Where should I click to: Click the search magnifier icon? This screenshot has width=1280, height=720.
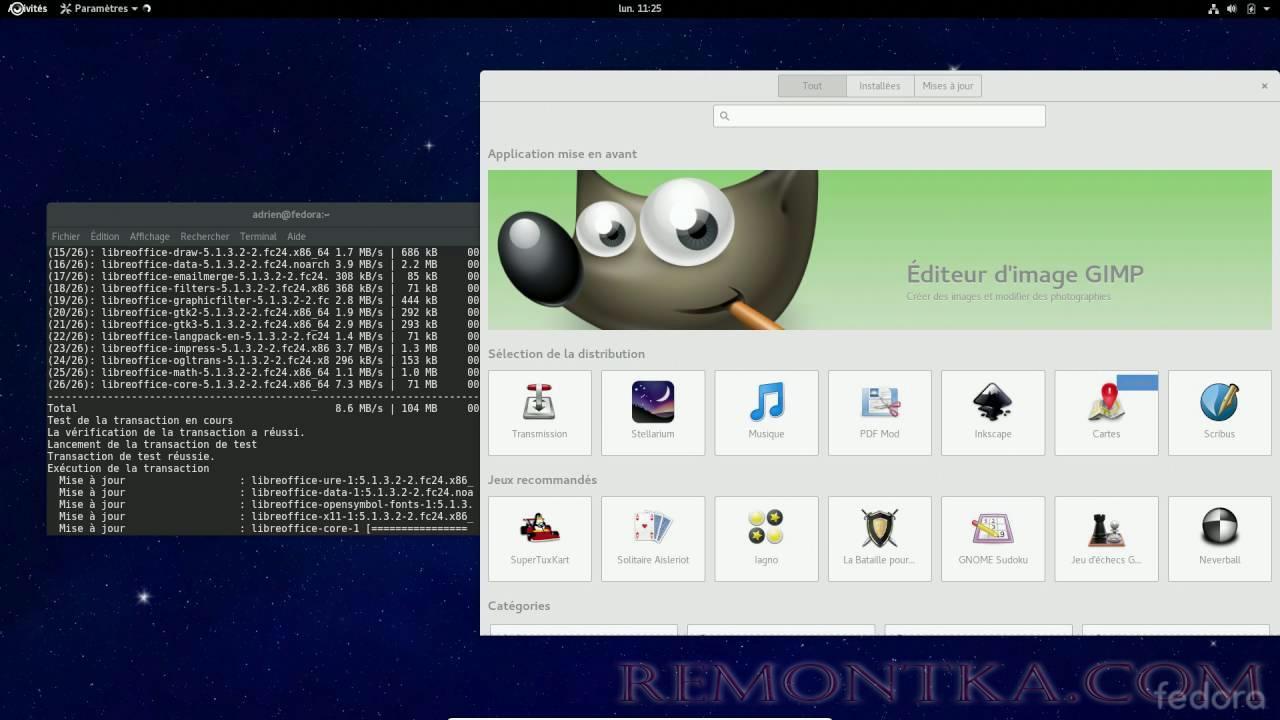725,116
